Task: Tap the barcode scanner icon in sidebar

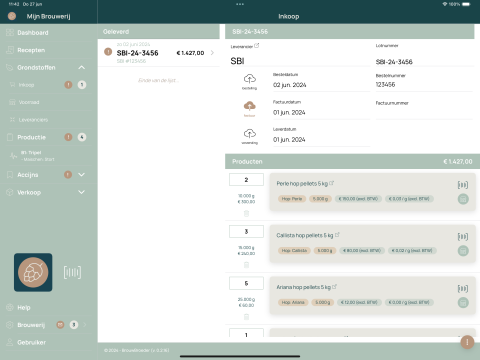Action: 72,272
